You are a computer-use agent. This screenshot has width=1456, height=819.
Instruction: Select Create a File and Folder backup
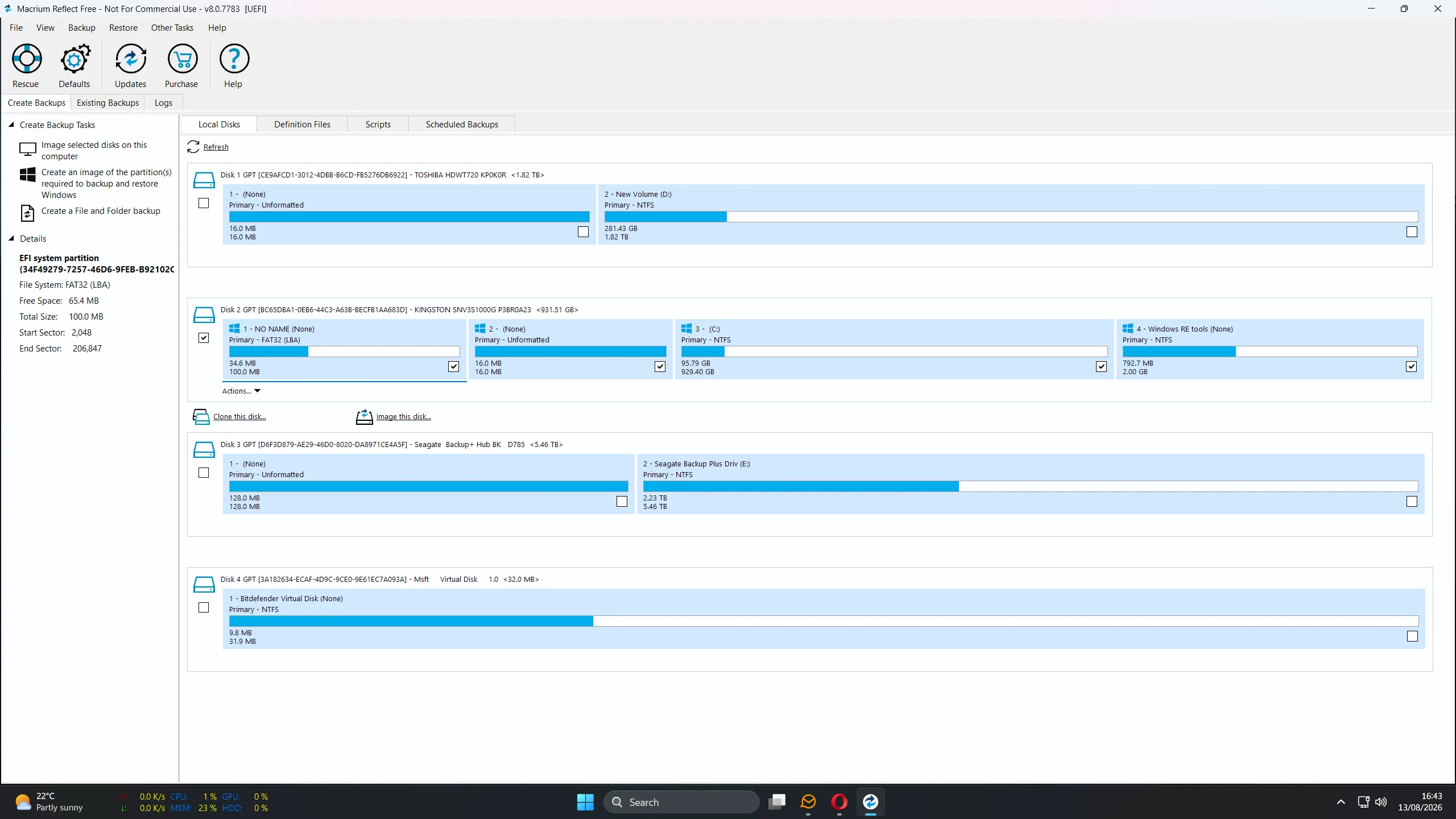101,210
